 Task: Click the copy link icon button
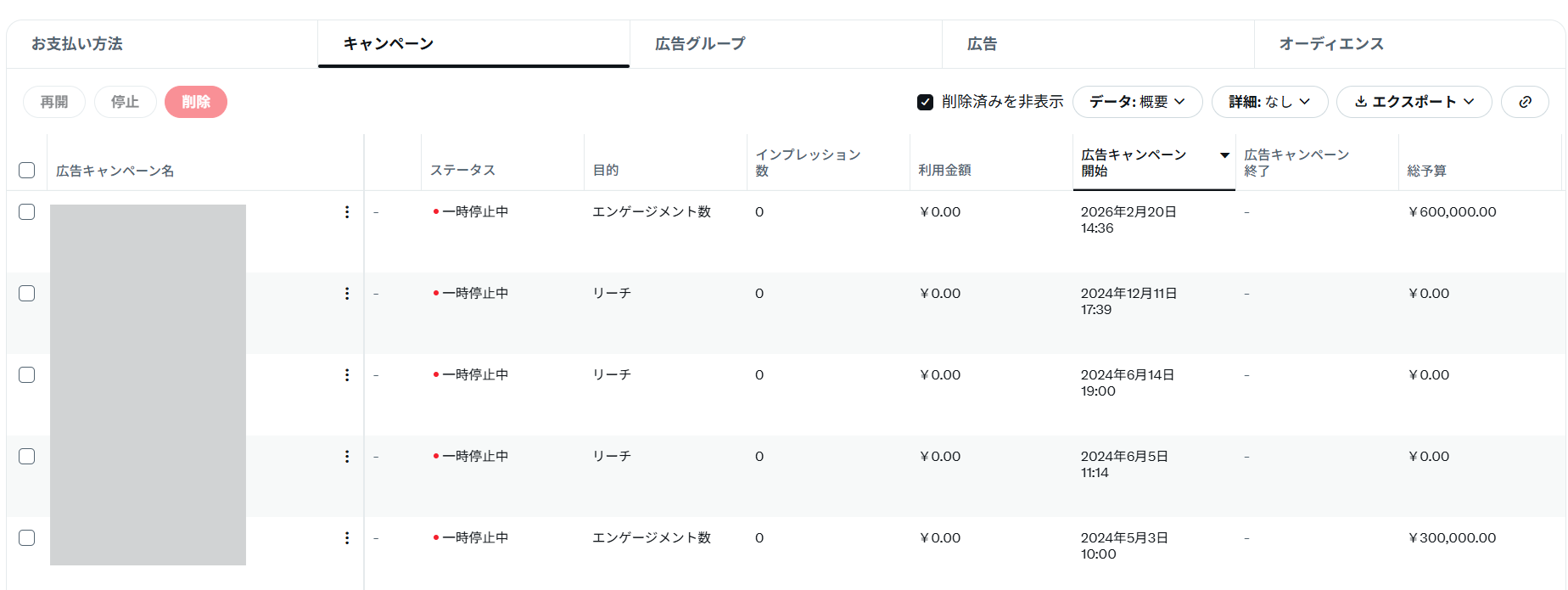pos(1524,102)
